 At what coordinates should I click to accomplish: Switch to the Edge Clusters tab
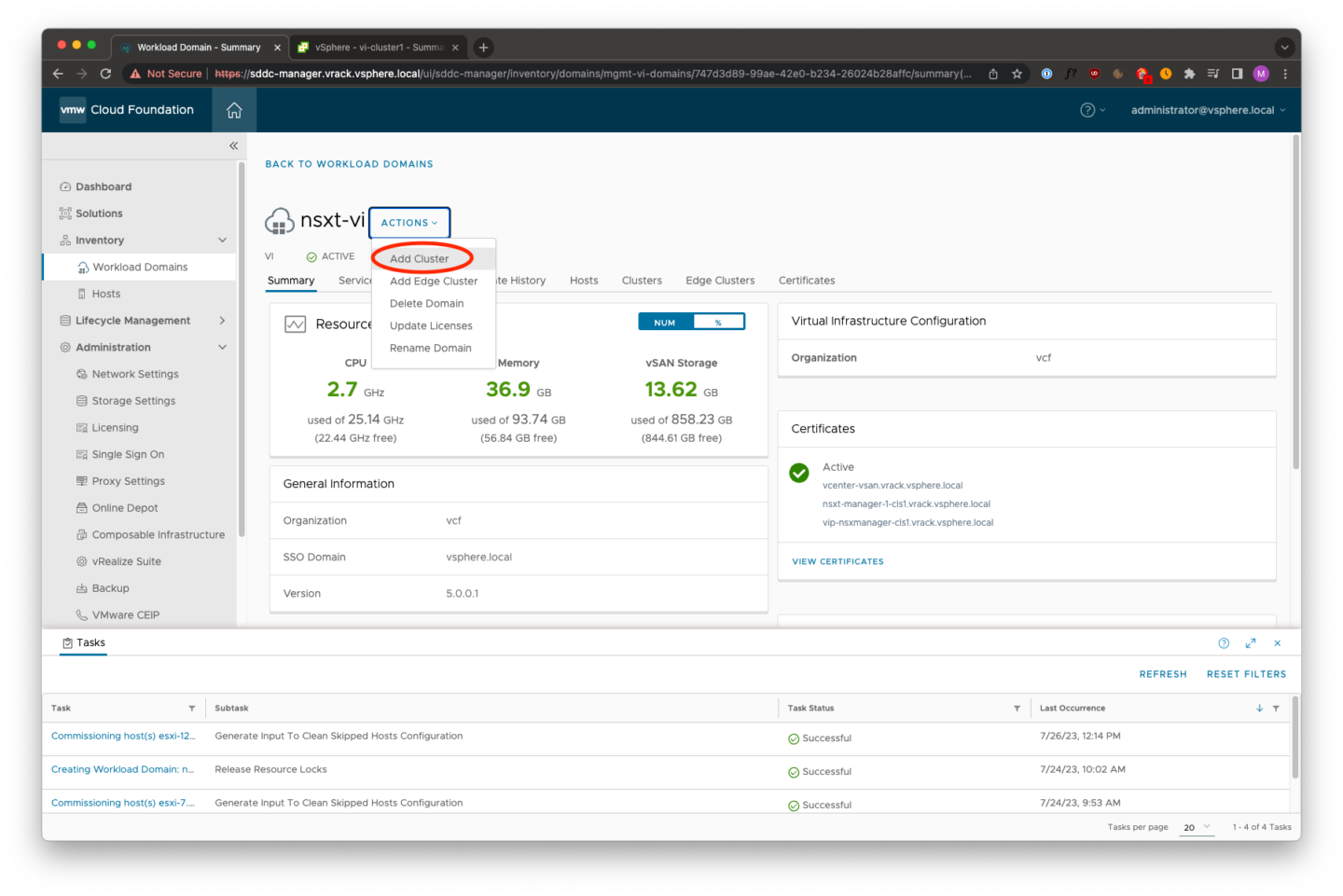[719, 280]
